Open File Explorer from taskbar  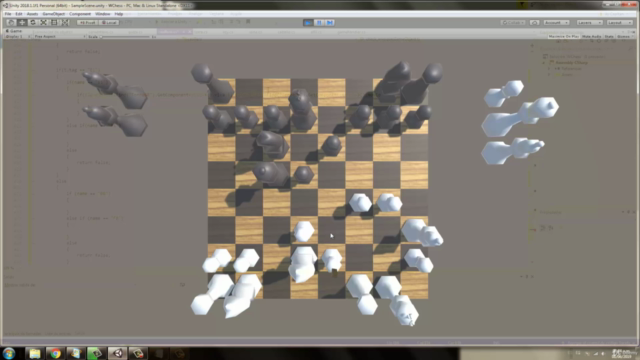point(35,353)
